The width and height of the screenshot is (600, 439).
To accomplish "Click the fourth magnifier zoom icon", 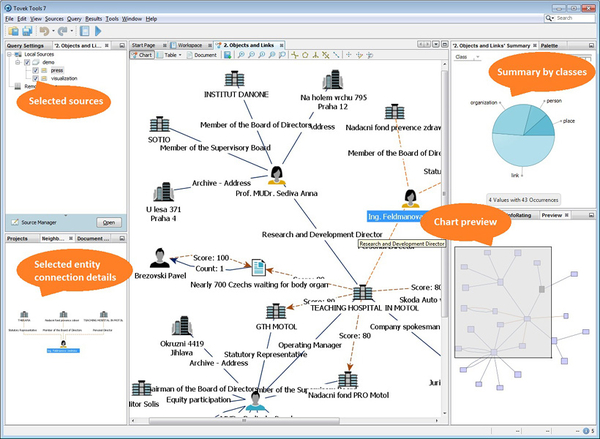I will (x=272, y=55).
